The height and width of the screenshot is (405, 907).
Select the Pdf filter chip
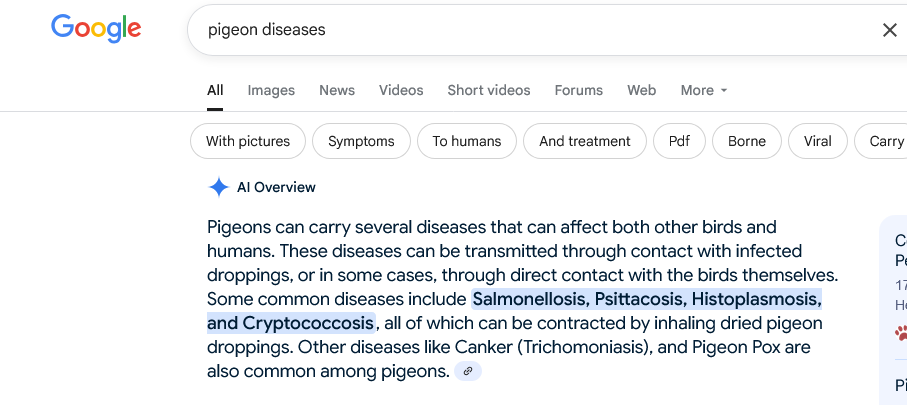pos(679,141)
